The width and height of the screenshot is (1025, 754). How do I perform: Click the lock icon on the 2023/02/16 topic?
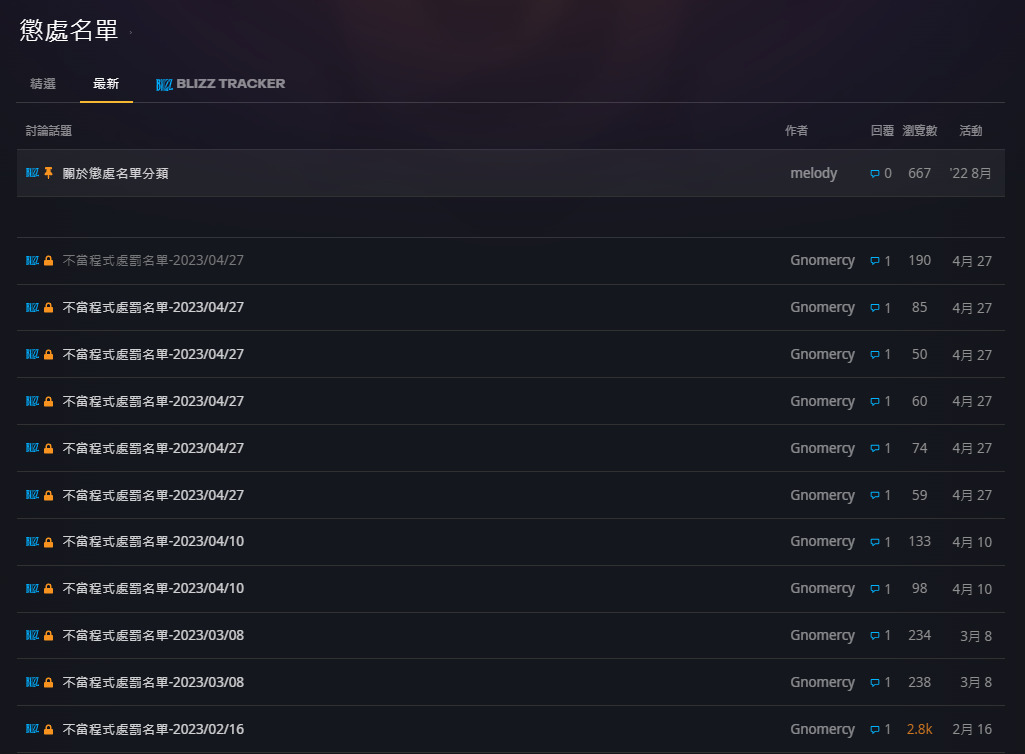pos(48,729)
